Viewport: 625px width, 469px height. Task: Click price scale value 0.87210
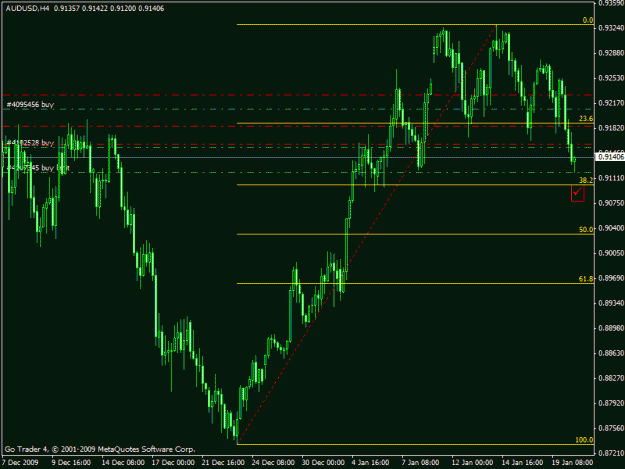[x=611, y=453]
